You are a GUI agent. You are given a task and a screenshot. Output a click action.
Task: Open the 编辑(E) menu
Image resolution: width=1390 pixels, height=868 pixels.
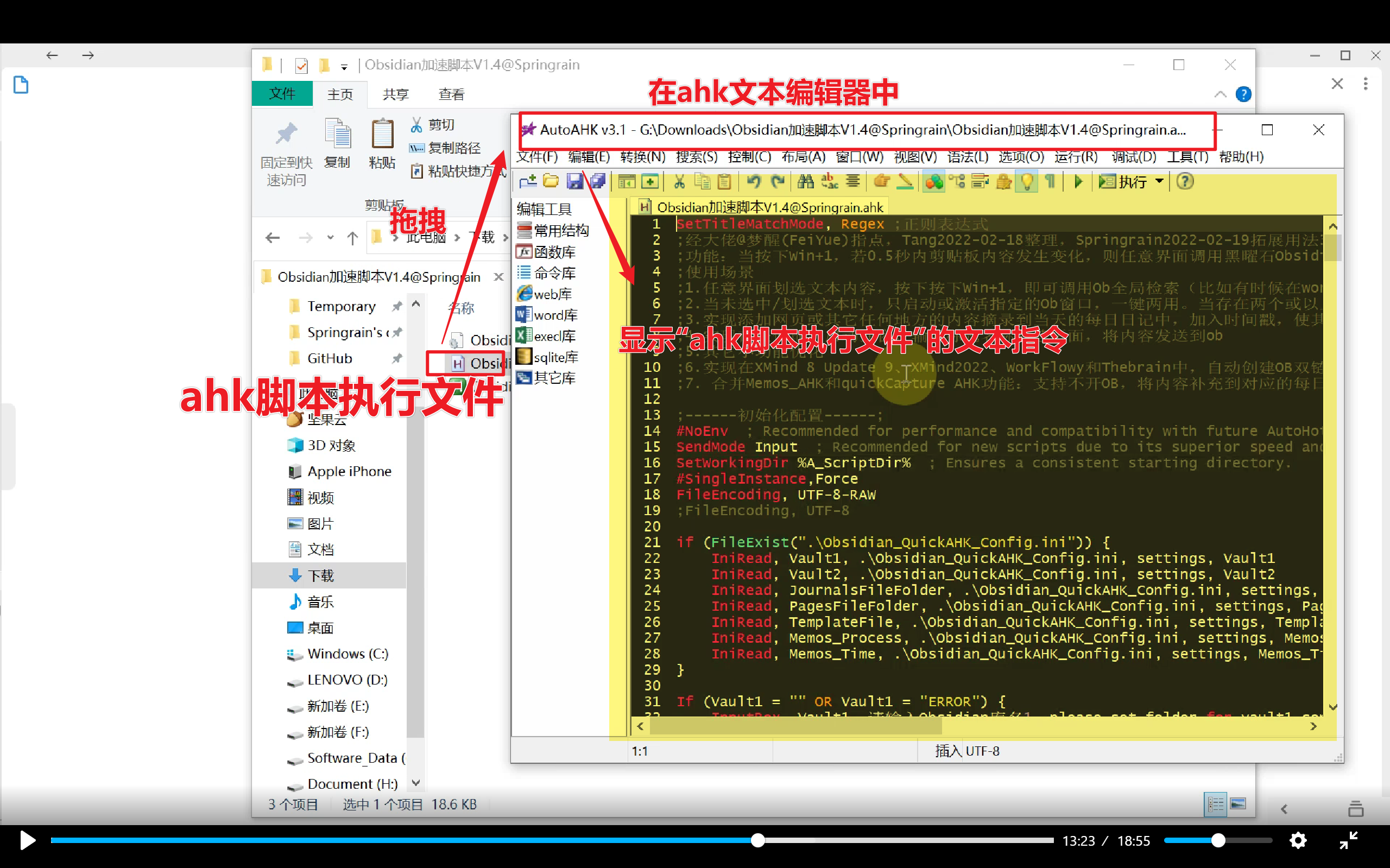click(589, 157)
